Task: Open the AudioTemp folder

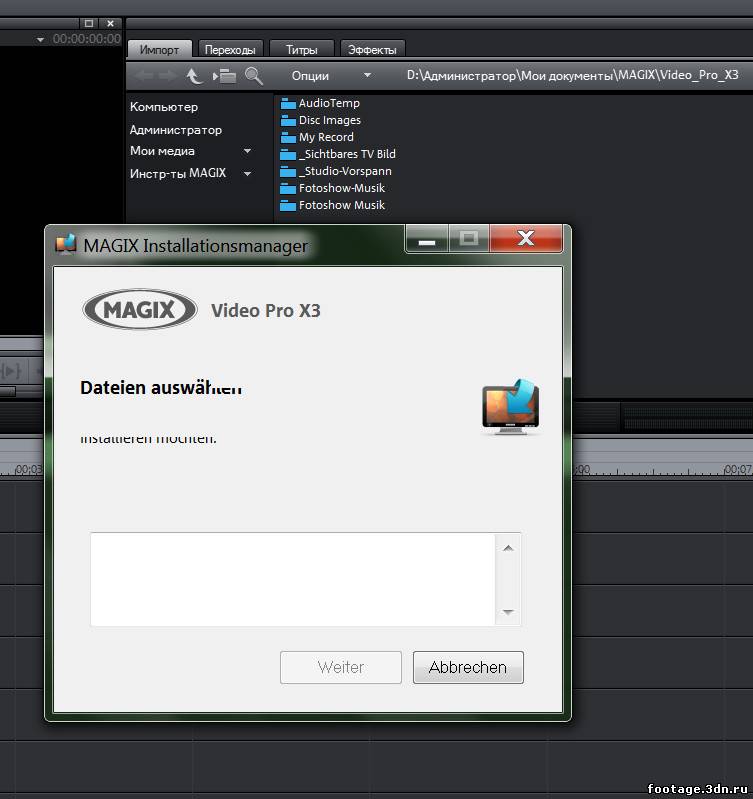Action: tap(320, 103)
